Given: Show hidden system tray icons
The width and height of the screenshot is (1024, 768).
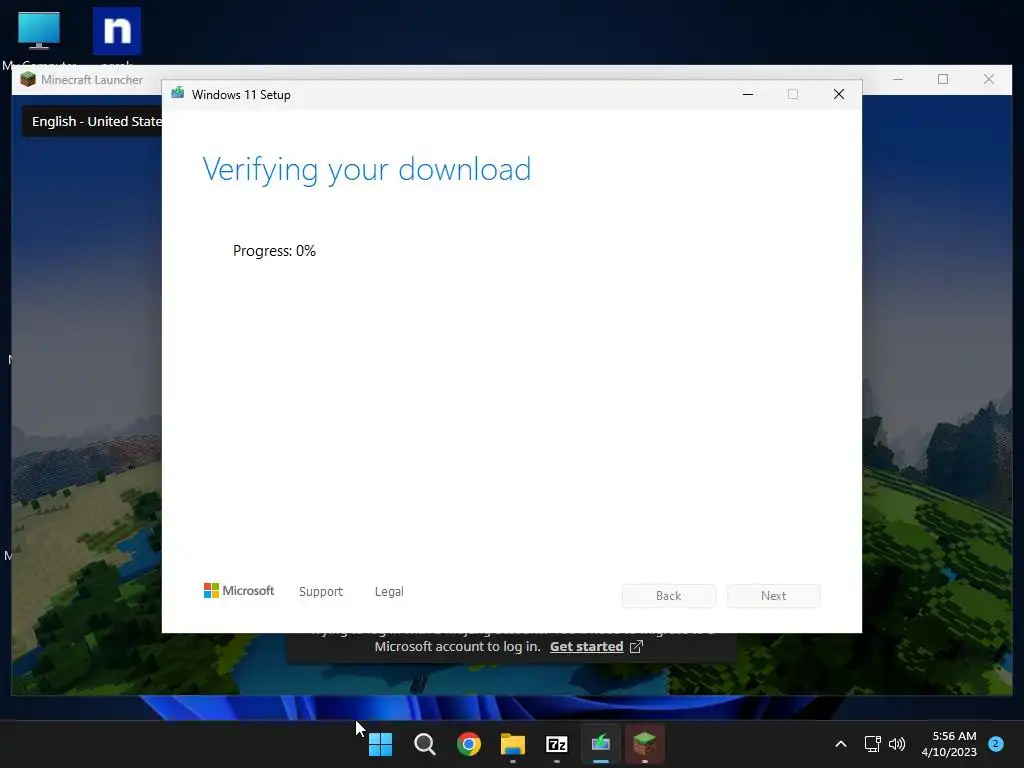Looking at the screenshot, I should coord(840,744).
